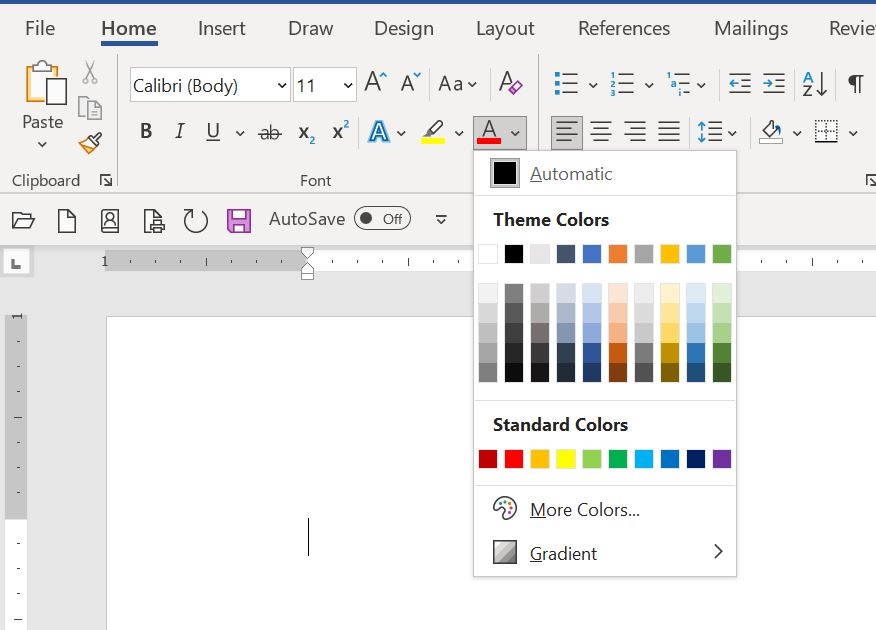Toggle italic formatting

tap(179, 131)
